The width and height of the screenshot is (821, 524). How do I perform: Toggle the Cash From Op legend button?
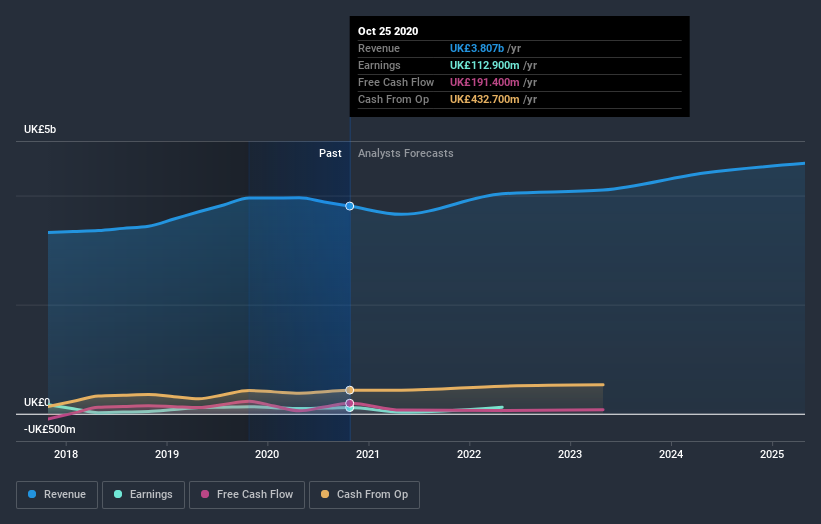point(364,495)
